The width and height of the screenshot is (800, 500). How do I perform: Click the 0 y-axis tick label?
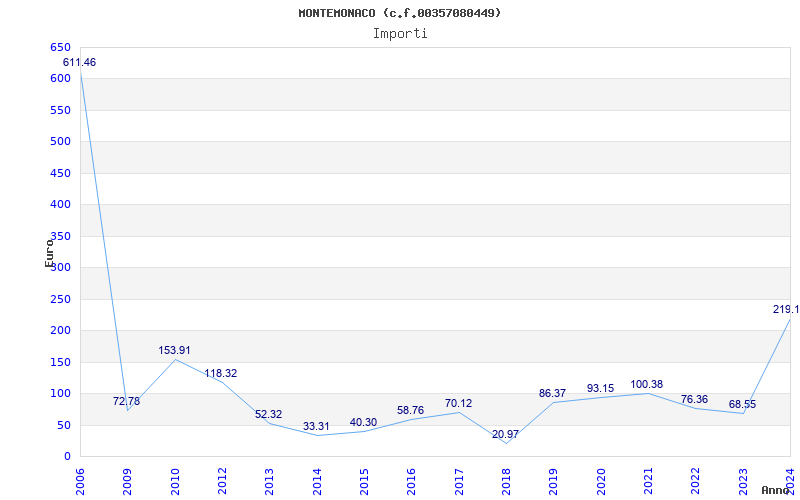click(67, 457)
